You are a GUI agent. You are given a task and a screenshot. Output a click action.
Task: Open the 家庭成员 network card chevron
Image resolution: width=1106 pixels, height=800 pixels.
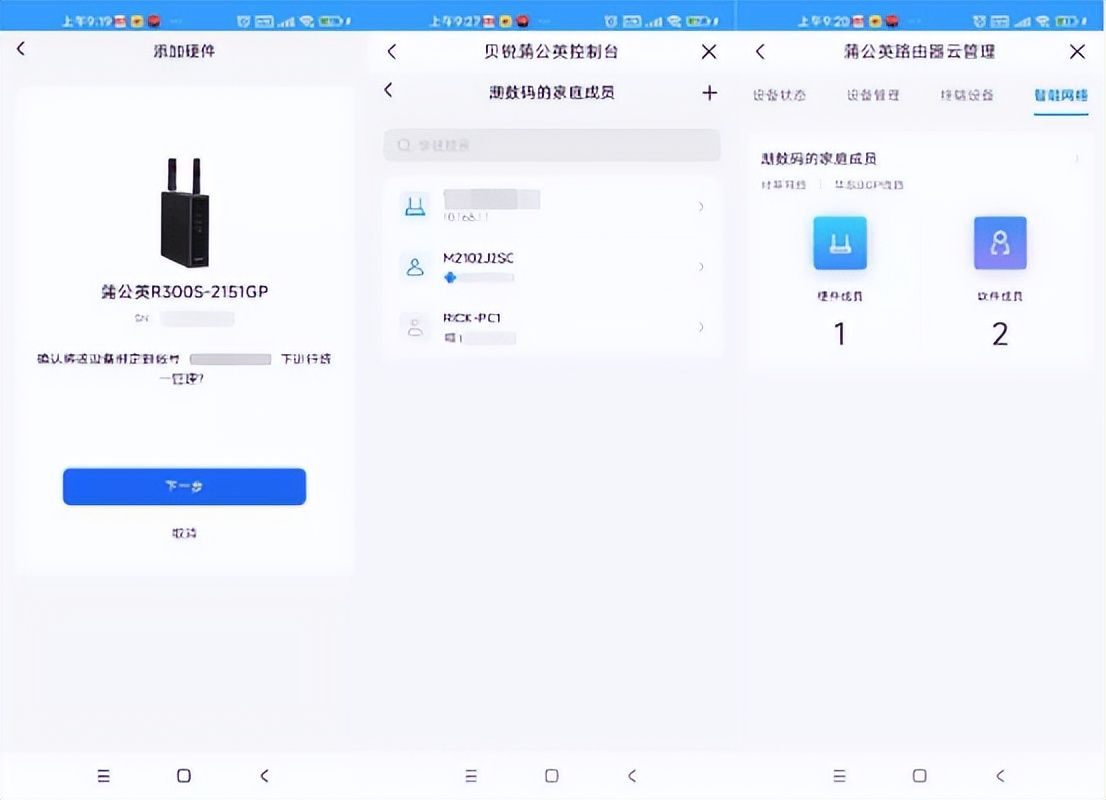pos(1077,159)
